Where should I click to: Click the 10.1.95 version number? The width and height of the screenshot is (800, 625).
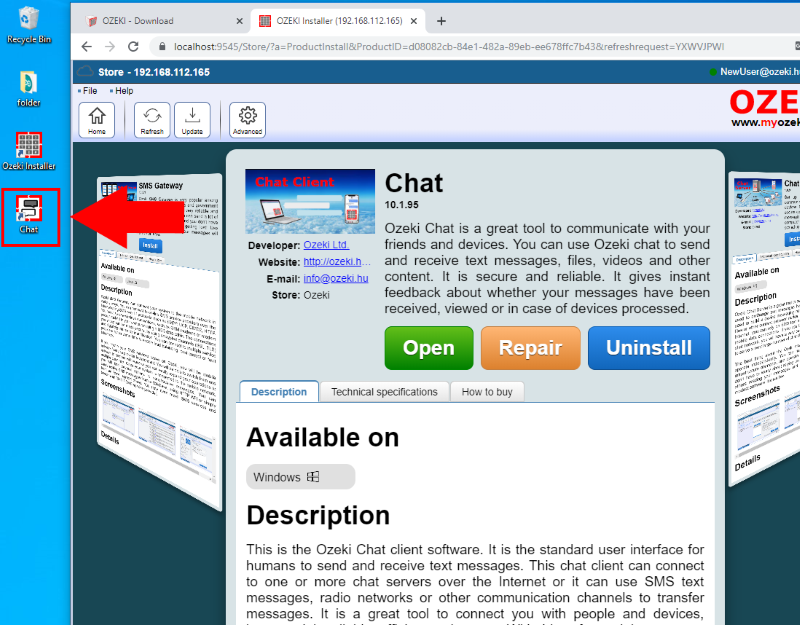(402, 205)
